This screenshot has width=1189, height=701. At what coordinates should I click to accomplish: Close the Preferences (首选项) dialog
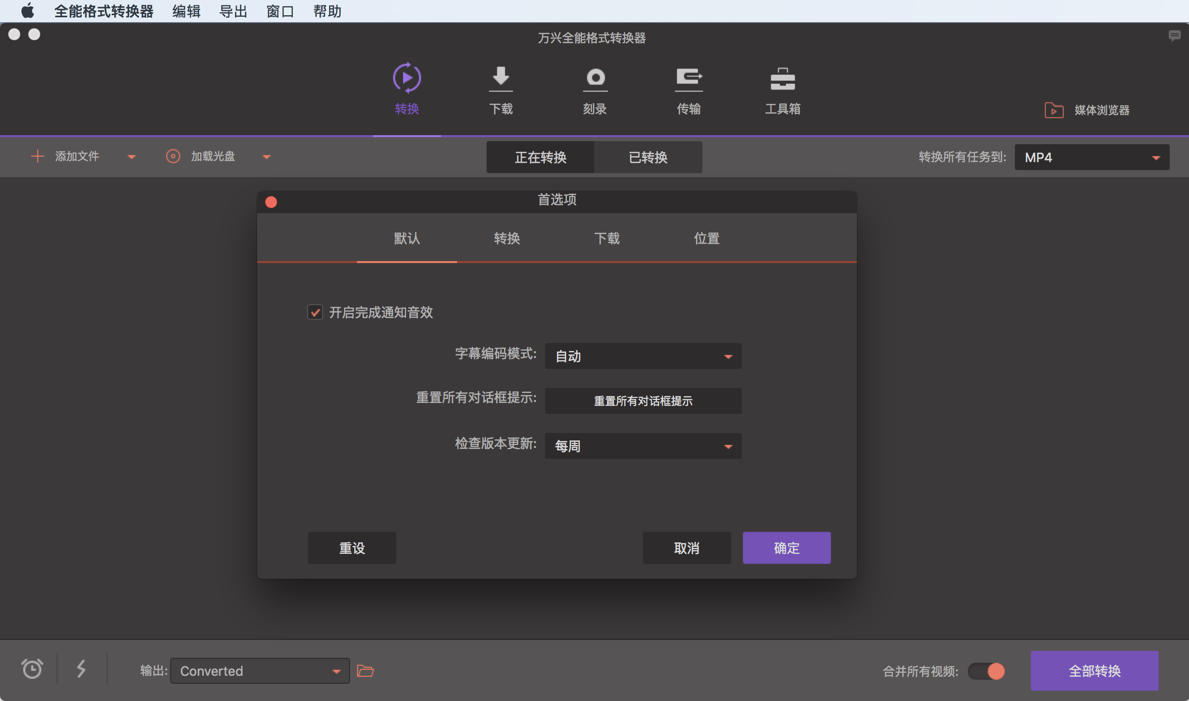[271, 202]
